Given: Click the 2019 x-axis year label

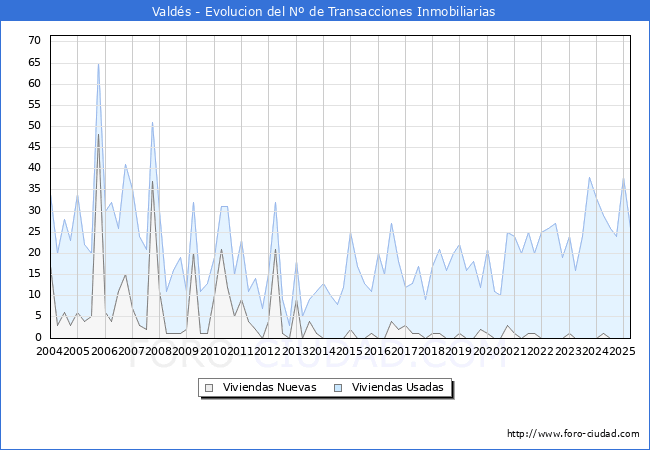Looking at the screenshot, I should (x=458, y=351).
